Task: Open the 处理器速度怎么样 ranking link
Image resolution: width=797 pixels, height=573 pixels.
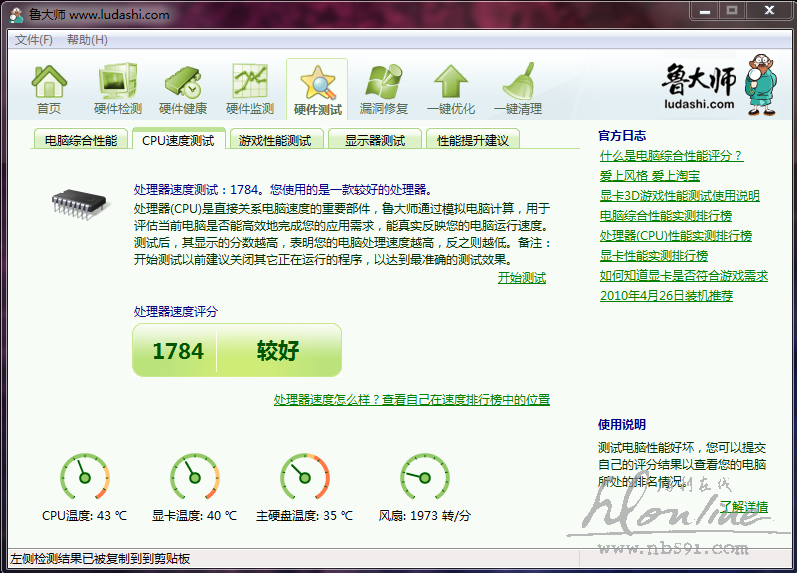Action: pos(412,400)
